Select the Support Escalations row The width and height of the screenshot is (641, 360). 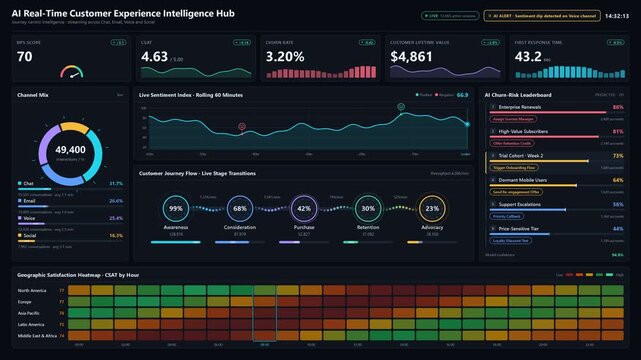pyautogui.click(x=556, y=210)
